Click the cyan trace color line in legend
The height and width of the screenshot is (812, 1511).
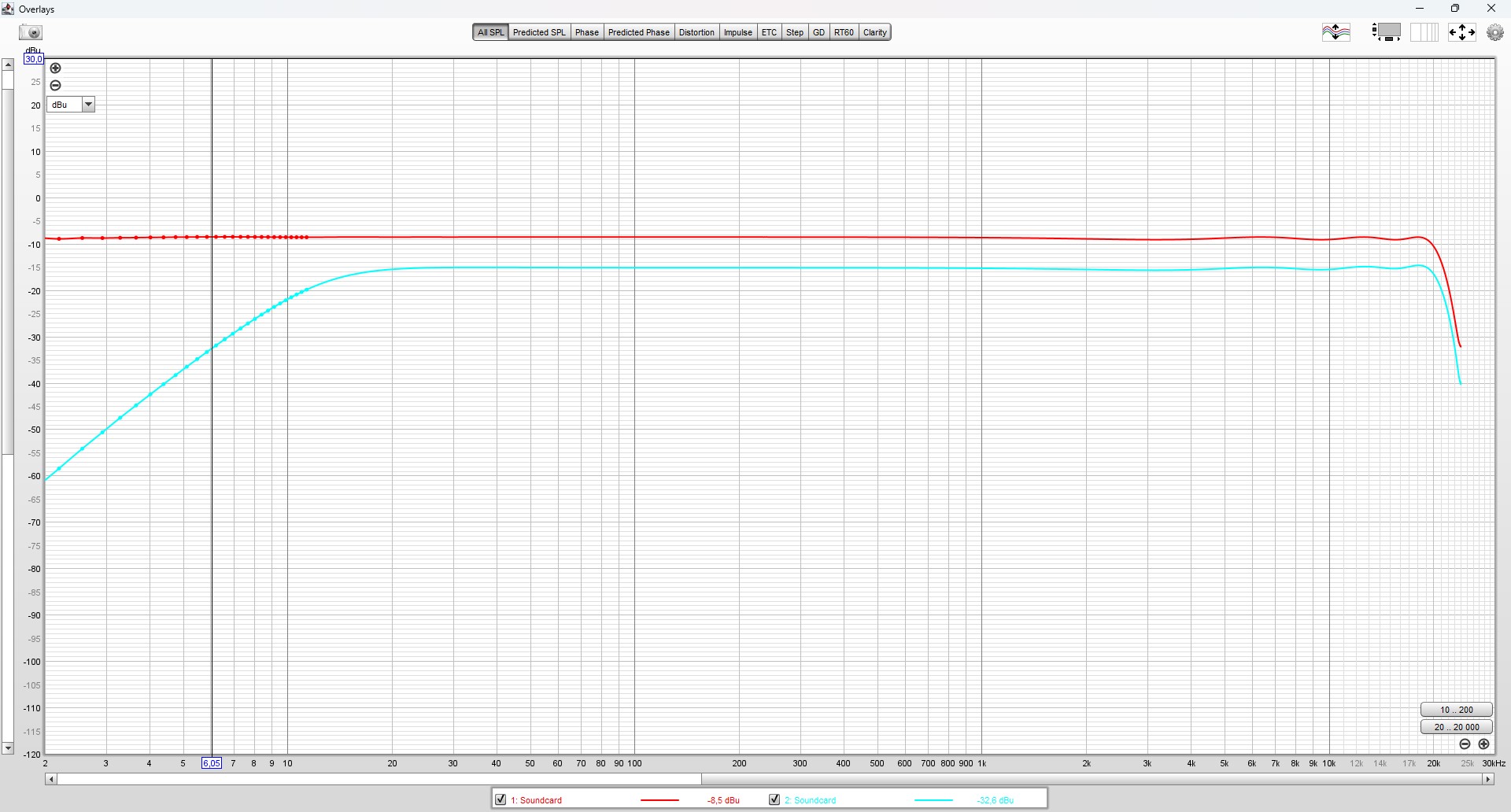(933, 800)
